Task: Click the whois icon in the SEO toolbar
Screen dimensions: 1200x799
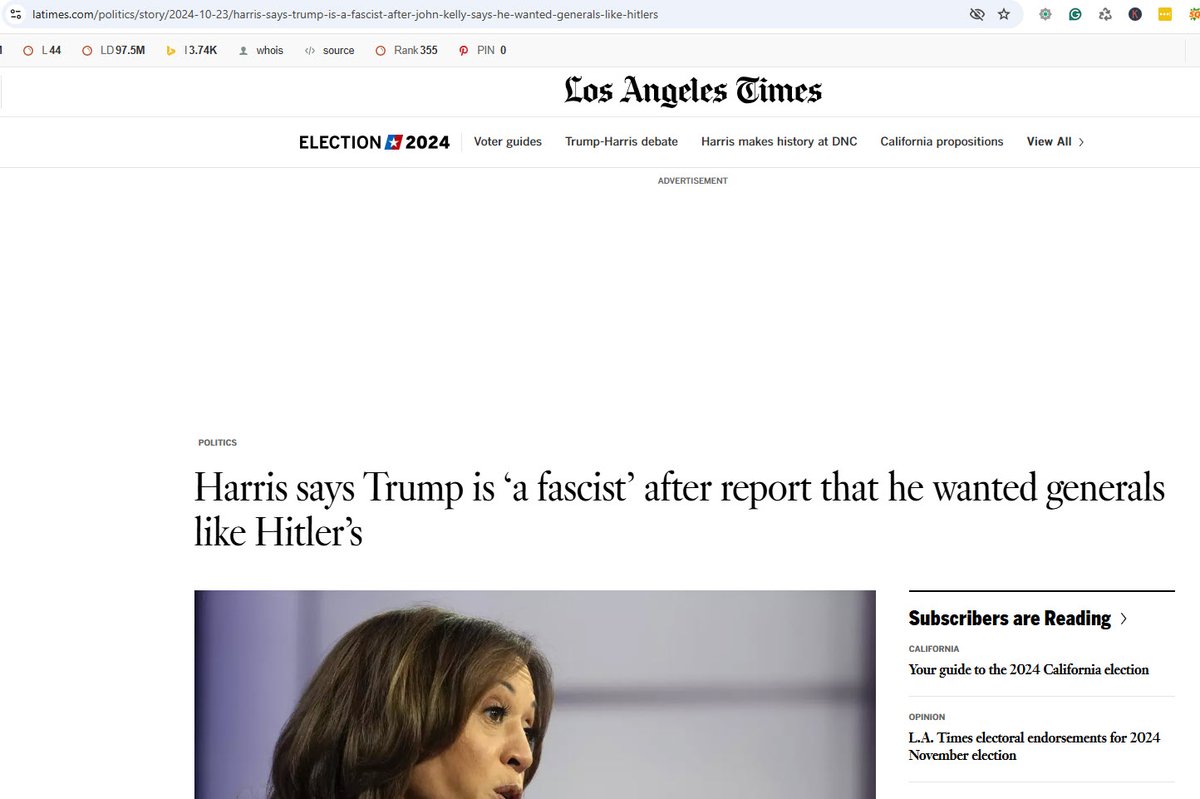Action: (x=244, y=50)
